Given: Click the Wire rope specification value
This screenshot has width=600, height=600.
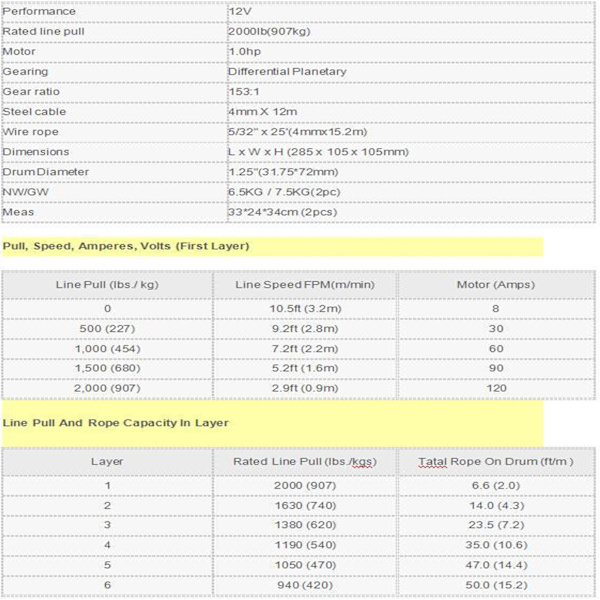Looking at the screenshot, I should pos(297,132).
